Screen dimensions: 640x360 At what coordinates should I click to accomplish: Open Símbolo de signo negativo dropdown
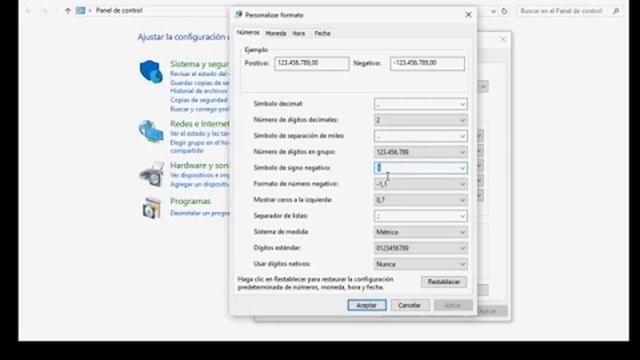420,168
